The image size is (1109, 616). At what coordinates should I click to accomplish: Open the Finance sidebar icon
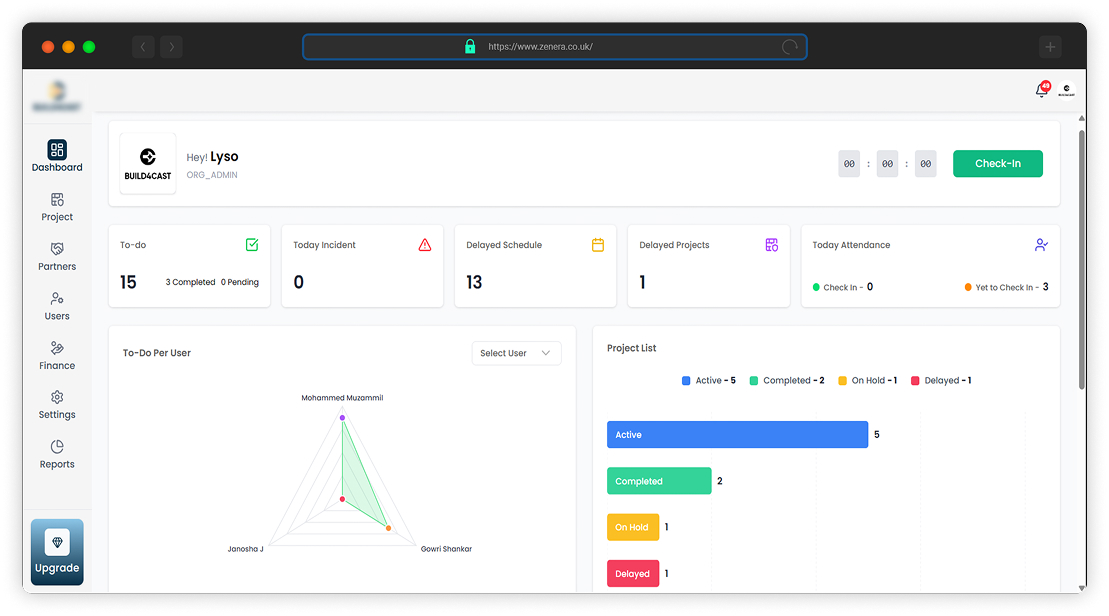pyautogui.click(x=57, y=348)
